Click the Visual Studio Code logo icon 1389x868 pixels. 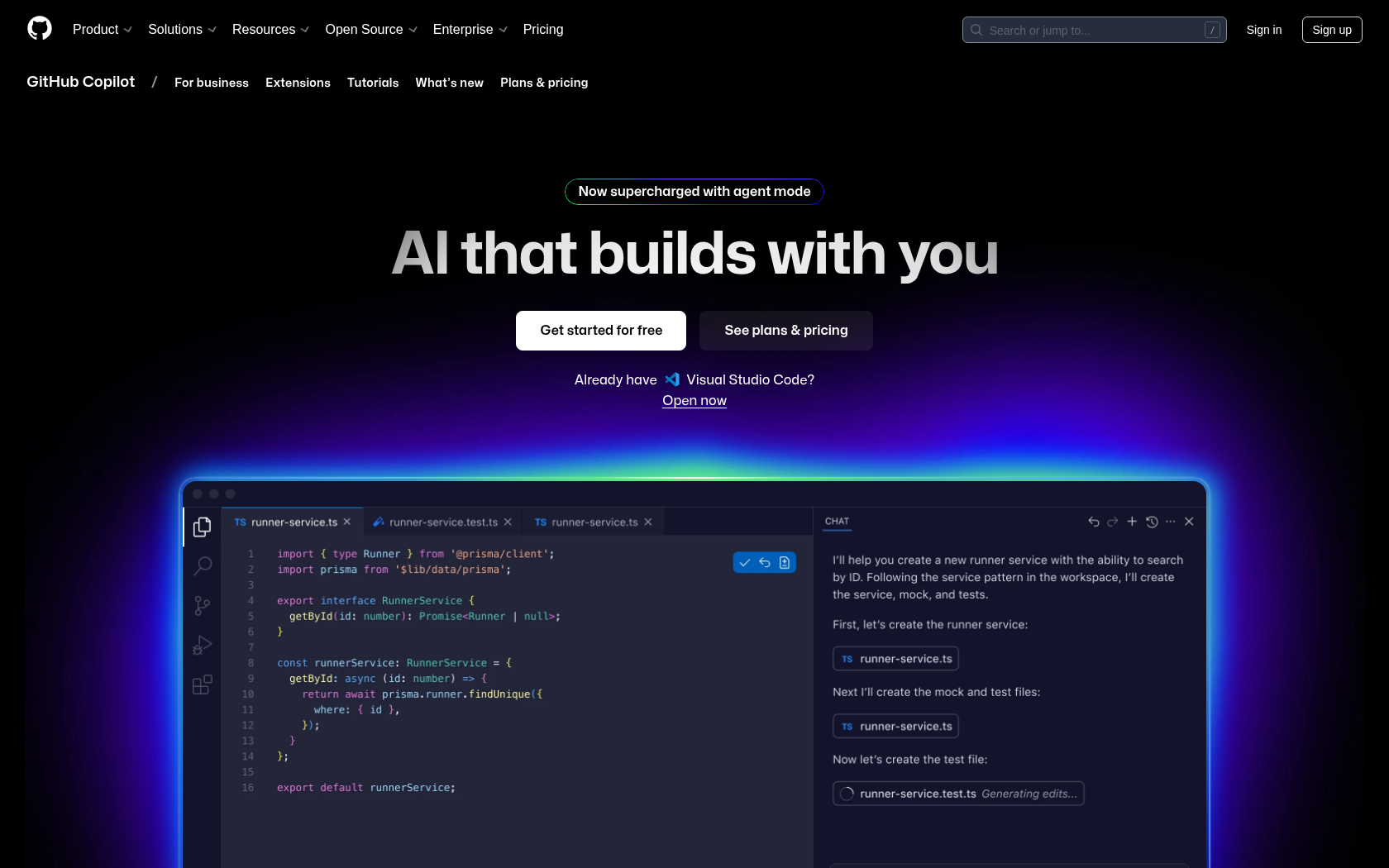672,379
